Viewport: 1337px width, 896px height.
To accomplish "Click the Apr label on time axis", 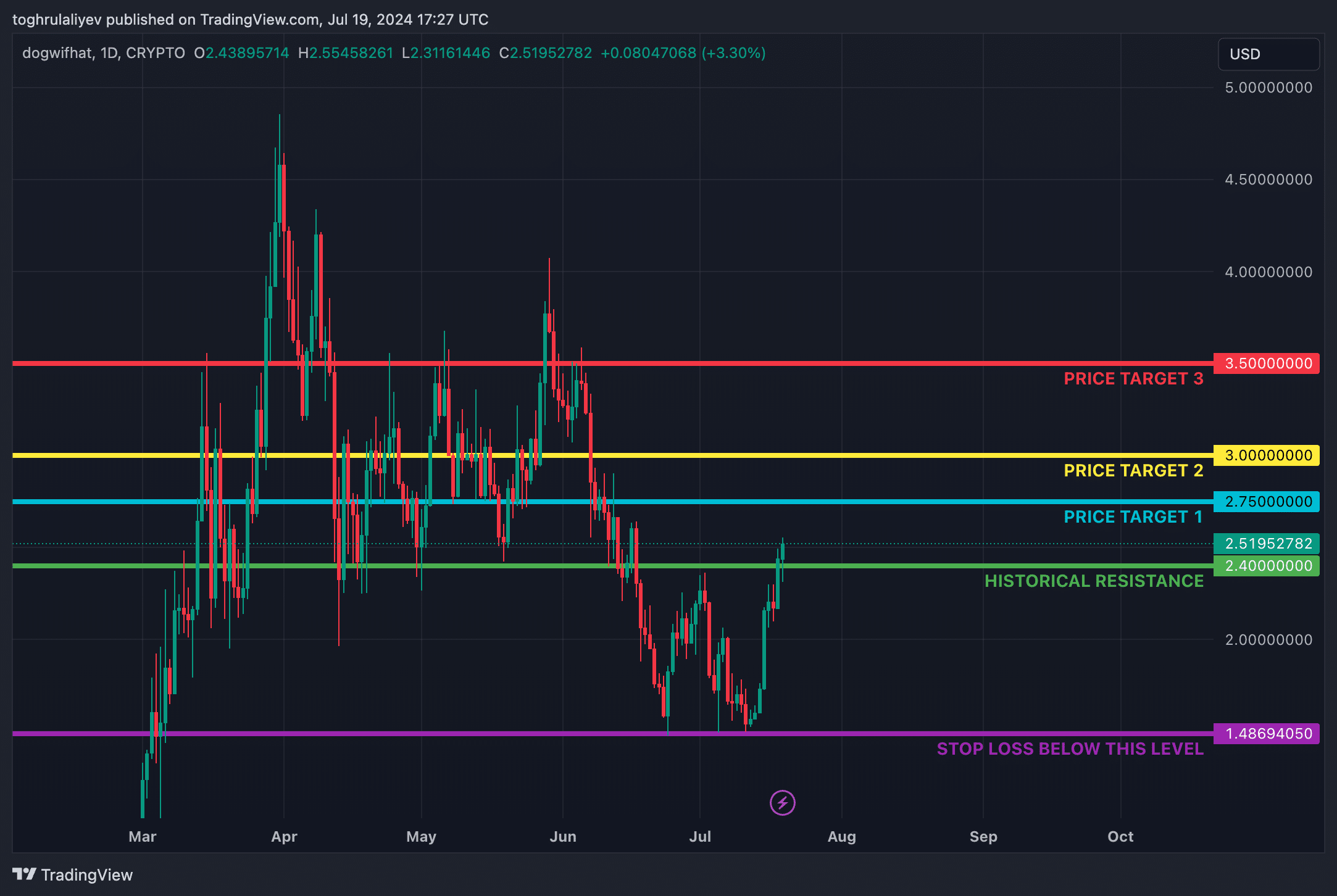I will [x=284, y=837].
